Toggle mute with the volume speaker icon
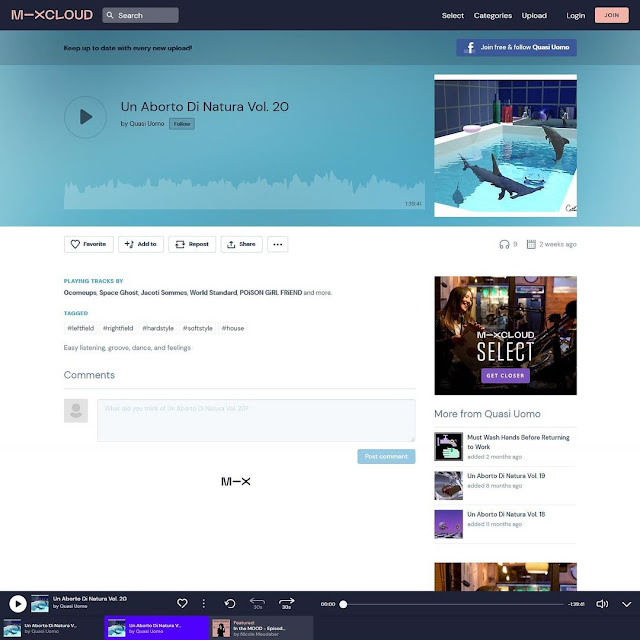This screenshot has height=640, width=640. 602,604
